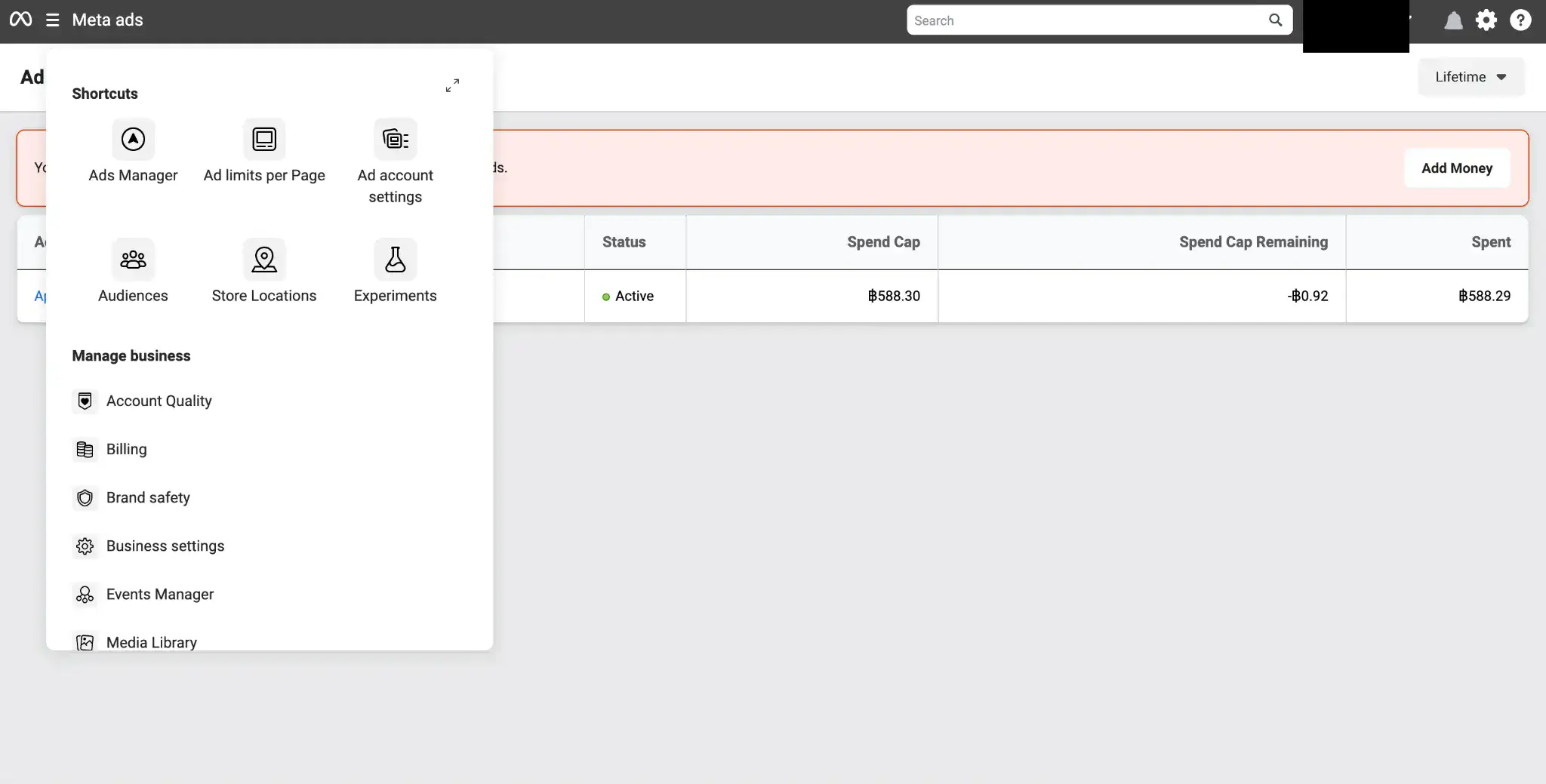Screen dimensions: 1546x784
Task: Open the Audiences shortcut icon
Action: coord(133,260)
